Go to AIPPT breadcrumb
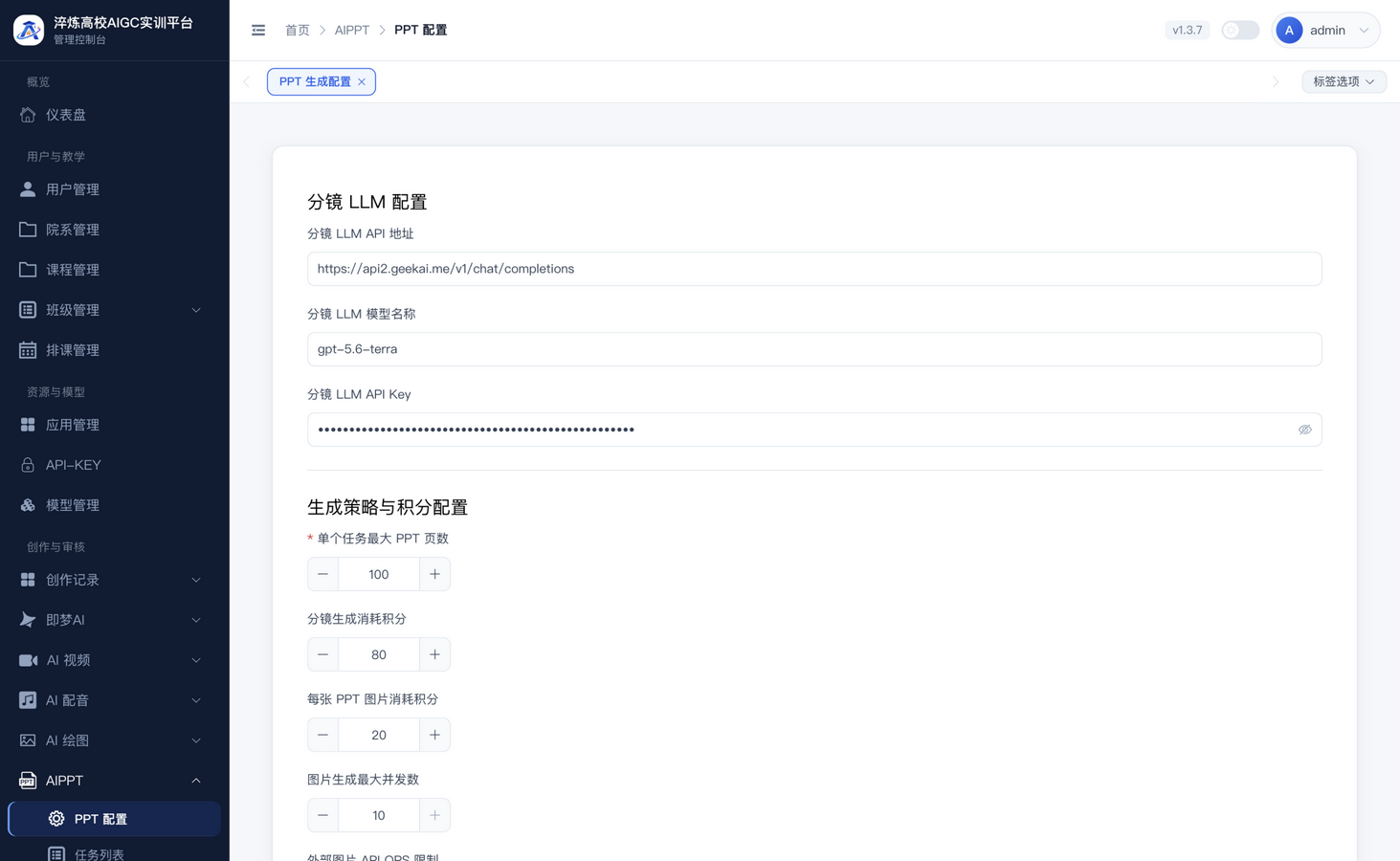 [x=352, y=31]
